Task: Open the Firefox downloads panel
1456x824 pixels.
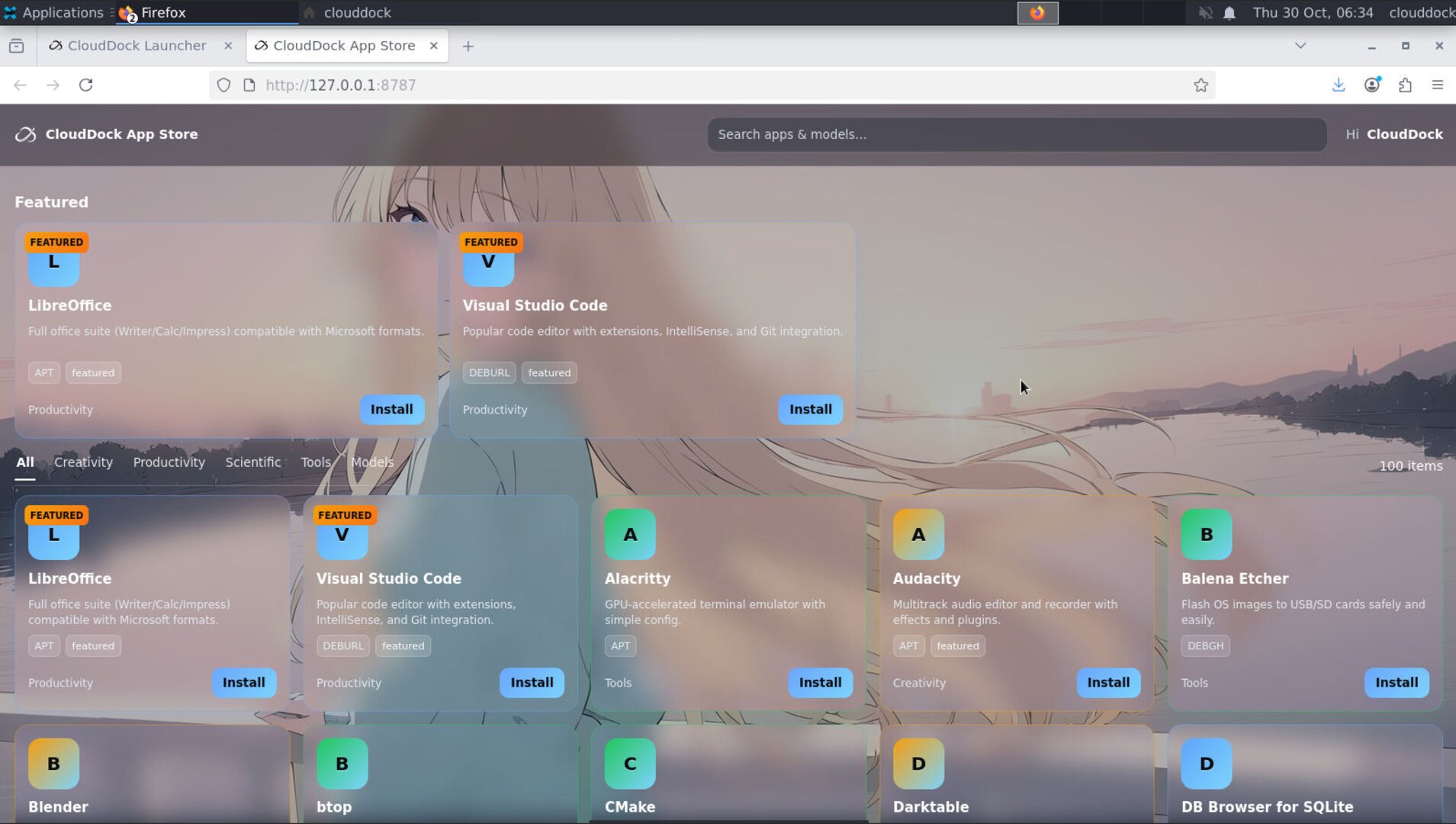Action: coord(1339,85)
